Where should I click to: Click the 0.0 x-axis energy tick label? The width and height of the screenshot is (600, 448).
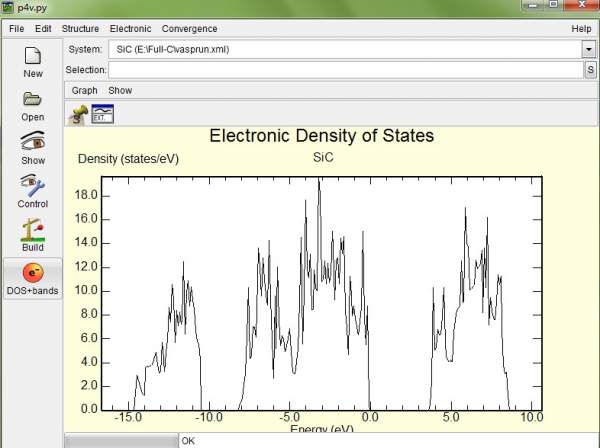pyautogui.click(x=370, y=417)
